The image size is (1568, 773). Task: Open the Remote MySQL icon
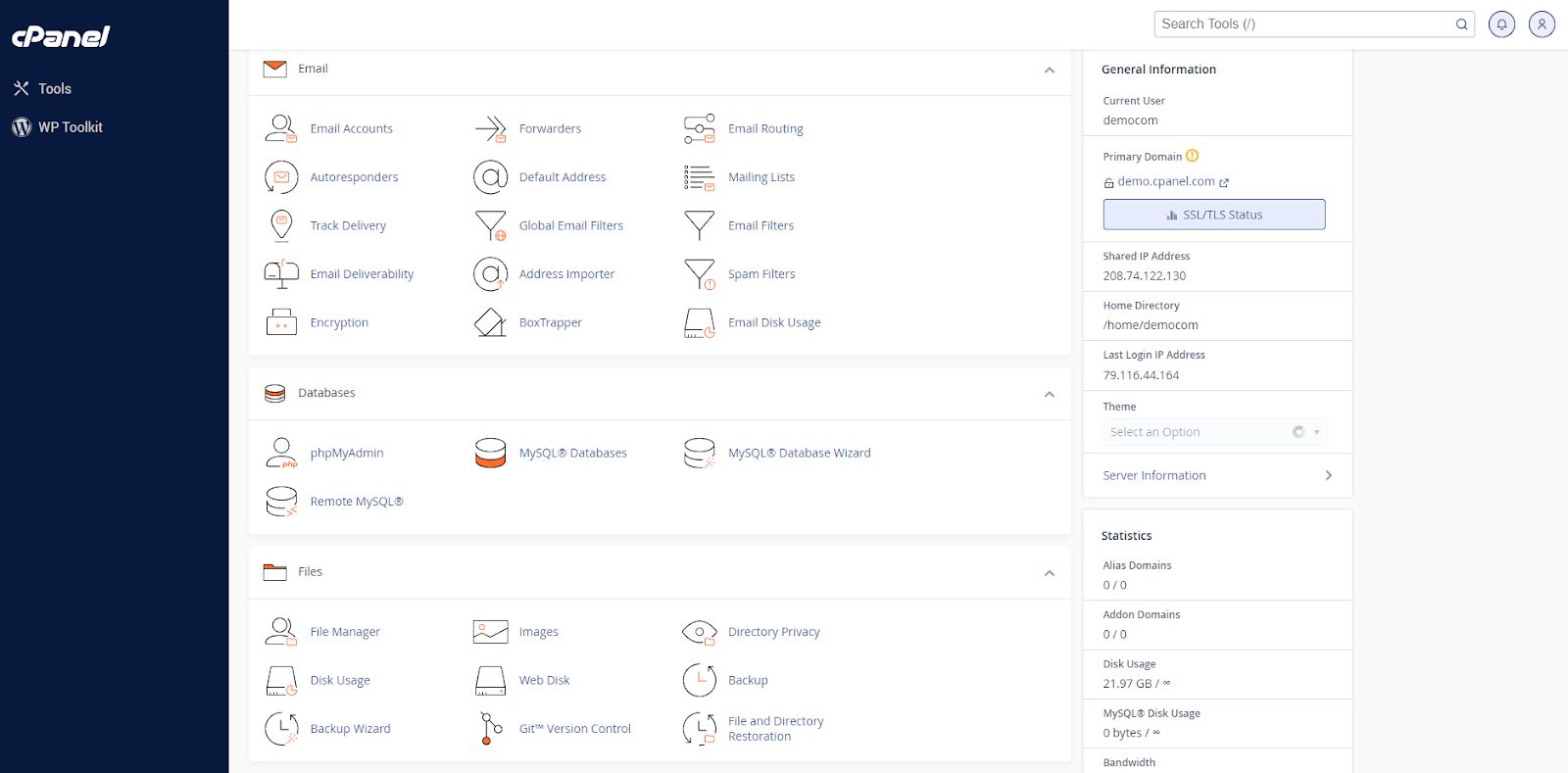point(281,502)
